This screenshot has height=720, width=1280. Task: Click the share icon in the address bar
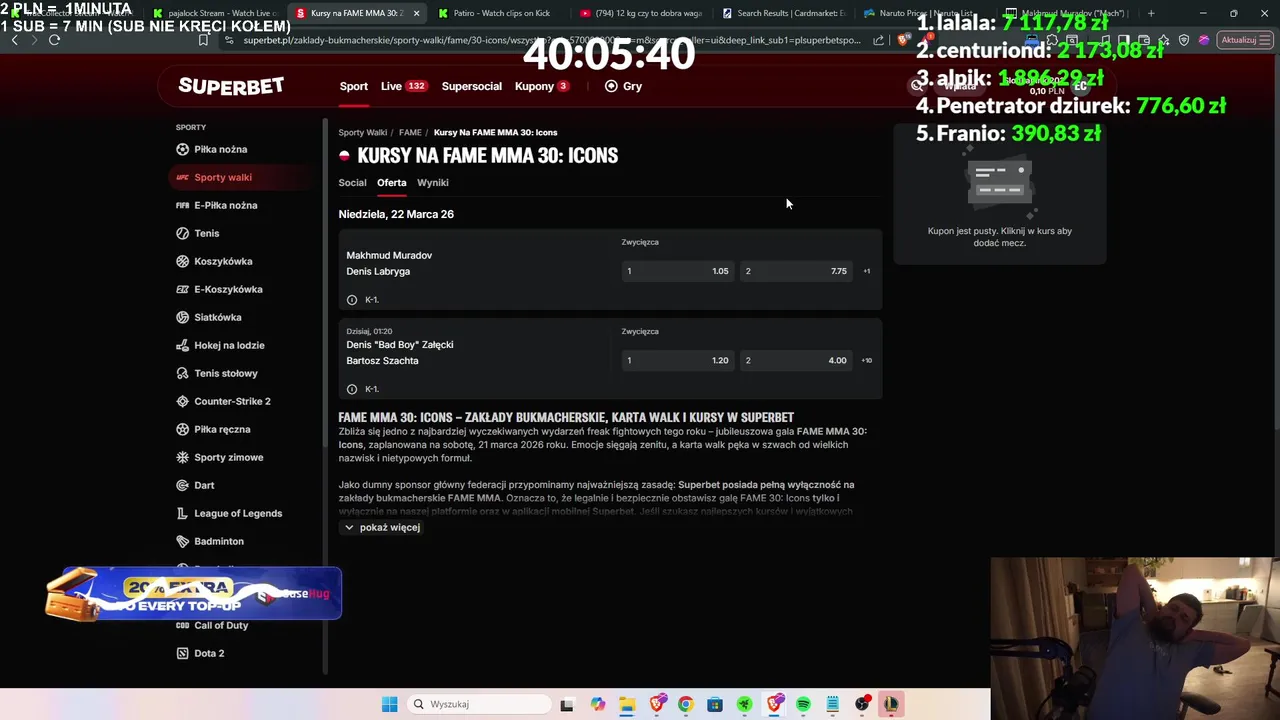pyautogui.click(x=878, y=40)
